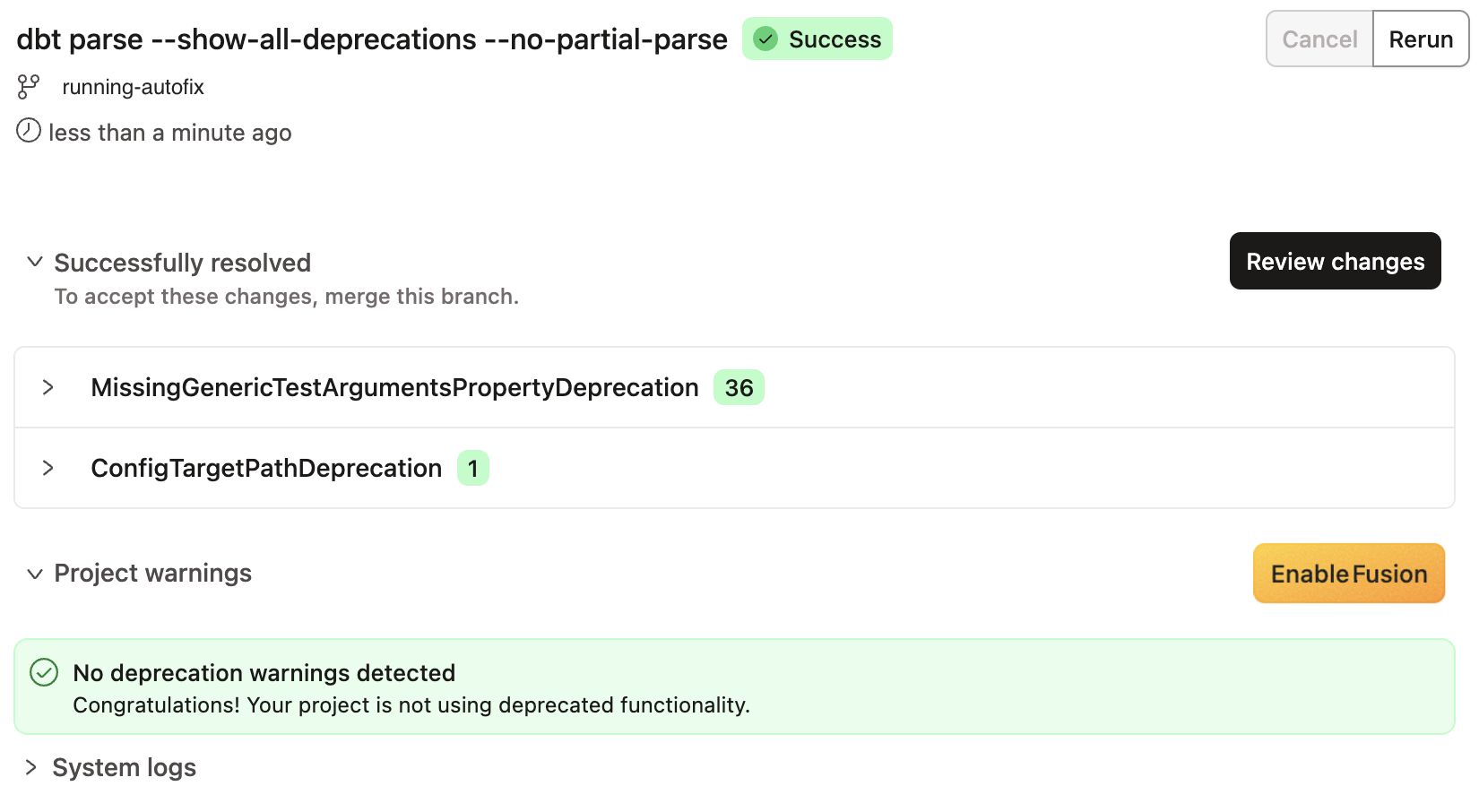Collapse the Project warnings section
Screen dimensions: 1479x812
[34, 574]
